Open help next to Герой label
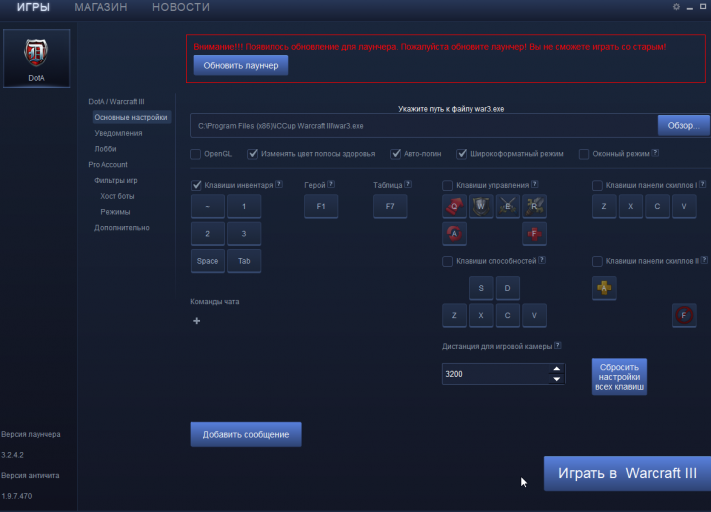Image resolution: width=711 pixels, height=512 pixels. (x=331, y=184)
